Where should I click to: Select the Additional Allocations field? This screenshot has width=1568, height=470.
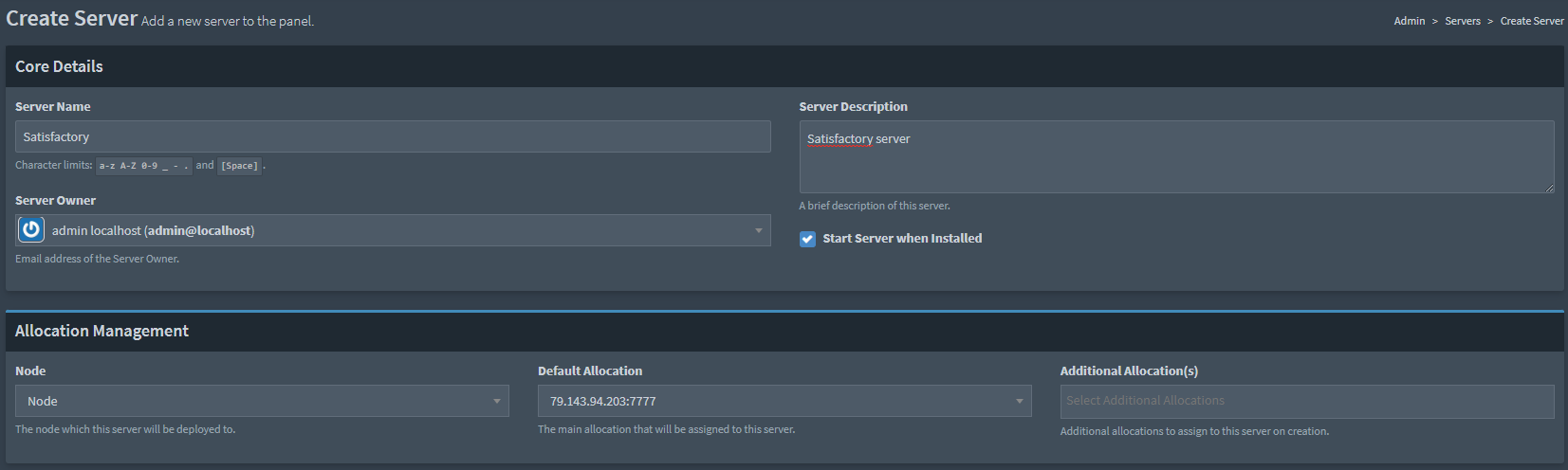click(x=1307, y=401)
